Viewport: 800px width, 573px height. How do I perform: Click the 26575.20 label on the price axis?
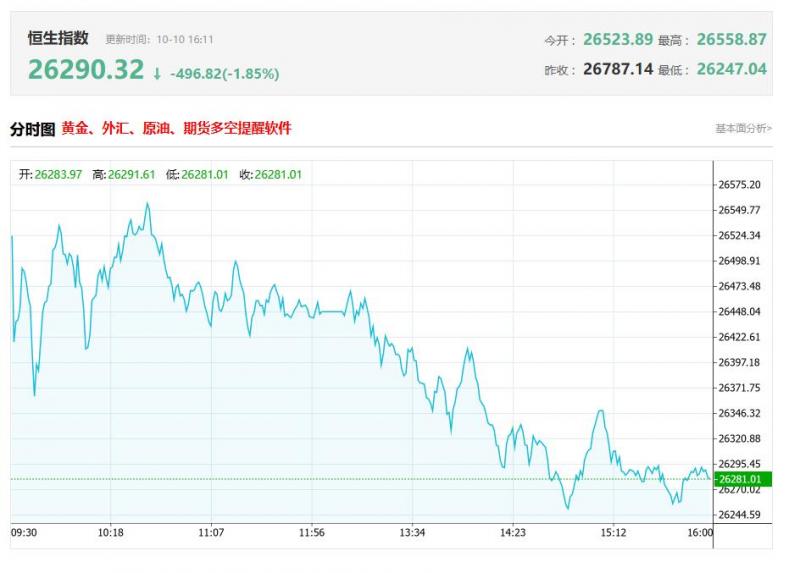739,185
